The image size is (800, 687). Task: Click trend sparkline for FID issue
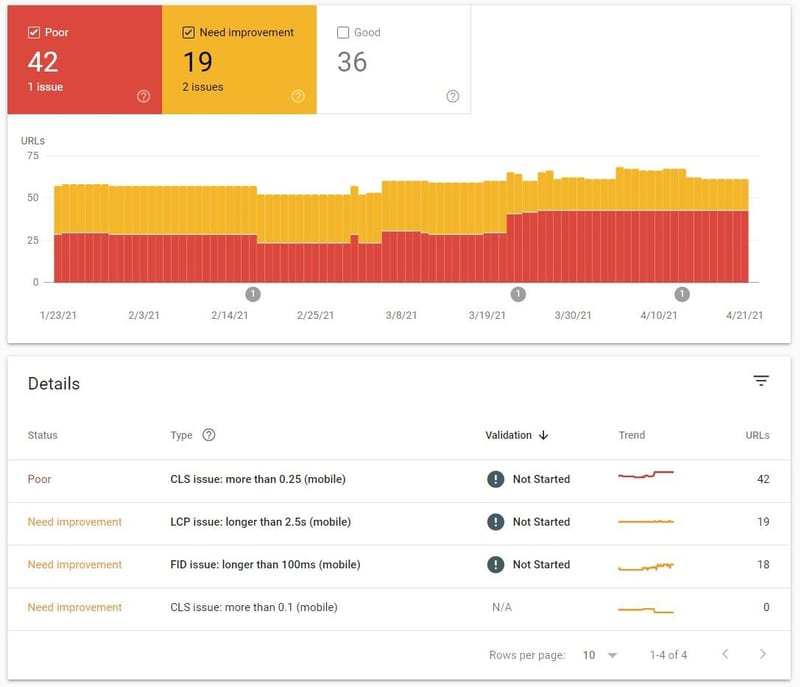coord(646,566)
